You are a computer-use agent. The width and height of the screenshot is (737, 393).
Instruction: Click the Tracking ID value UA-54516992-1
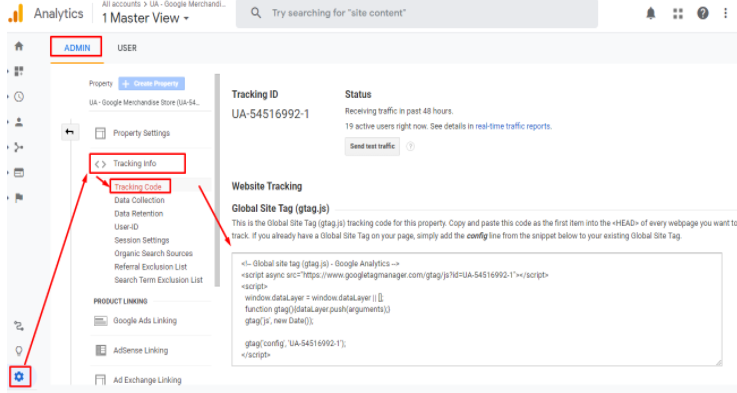pyautogui.click(x=270, y=114)
